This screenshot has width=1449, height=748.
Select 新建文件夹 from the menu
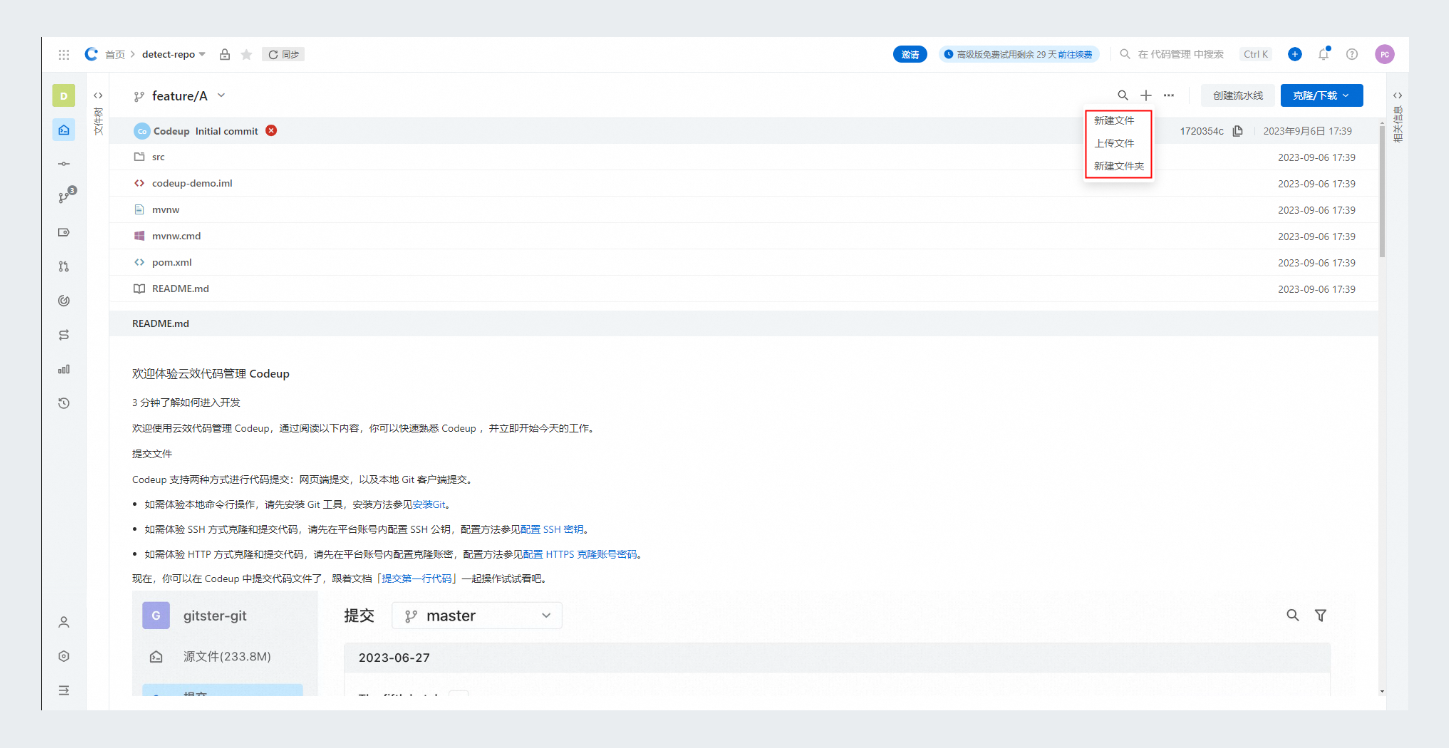pyautogui.click(x=1118, y=166)
